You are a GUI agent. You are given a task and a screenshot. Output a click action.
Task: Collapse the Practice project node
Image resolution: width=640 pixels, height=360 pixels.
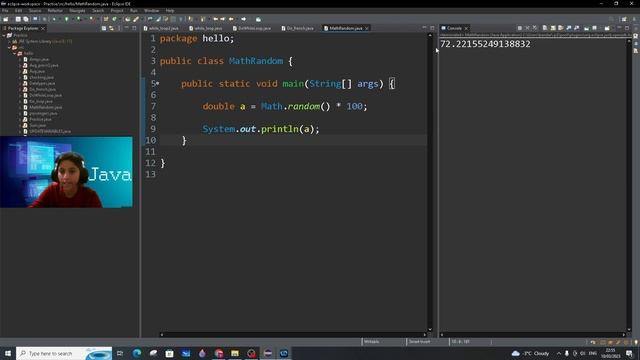[4, 36]
